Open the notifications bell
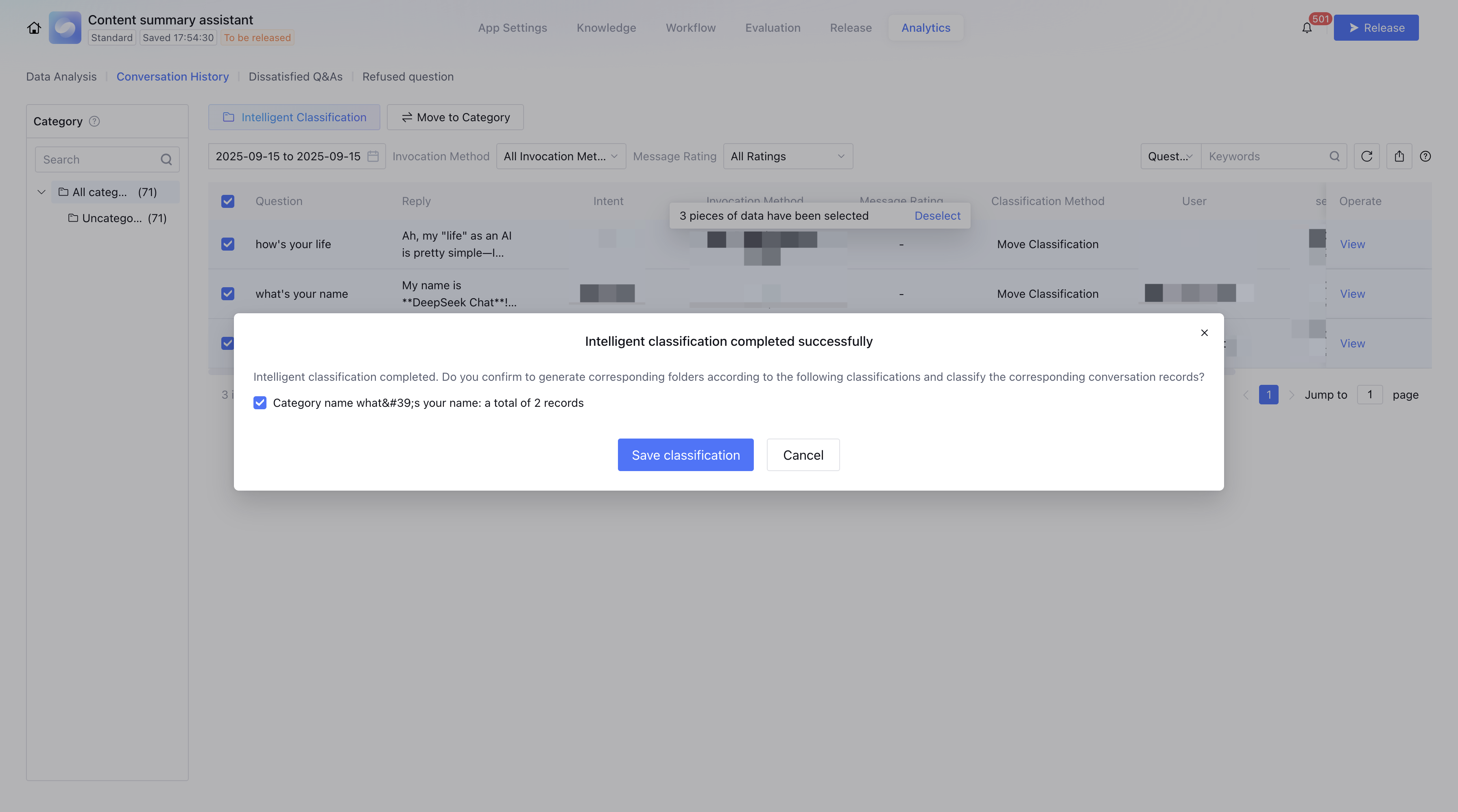The width and height of the screenshot is (1458, 812). (1306, 28)
